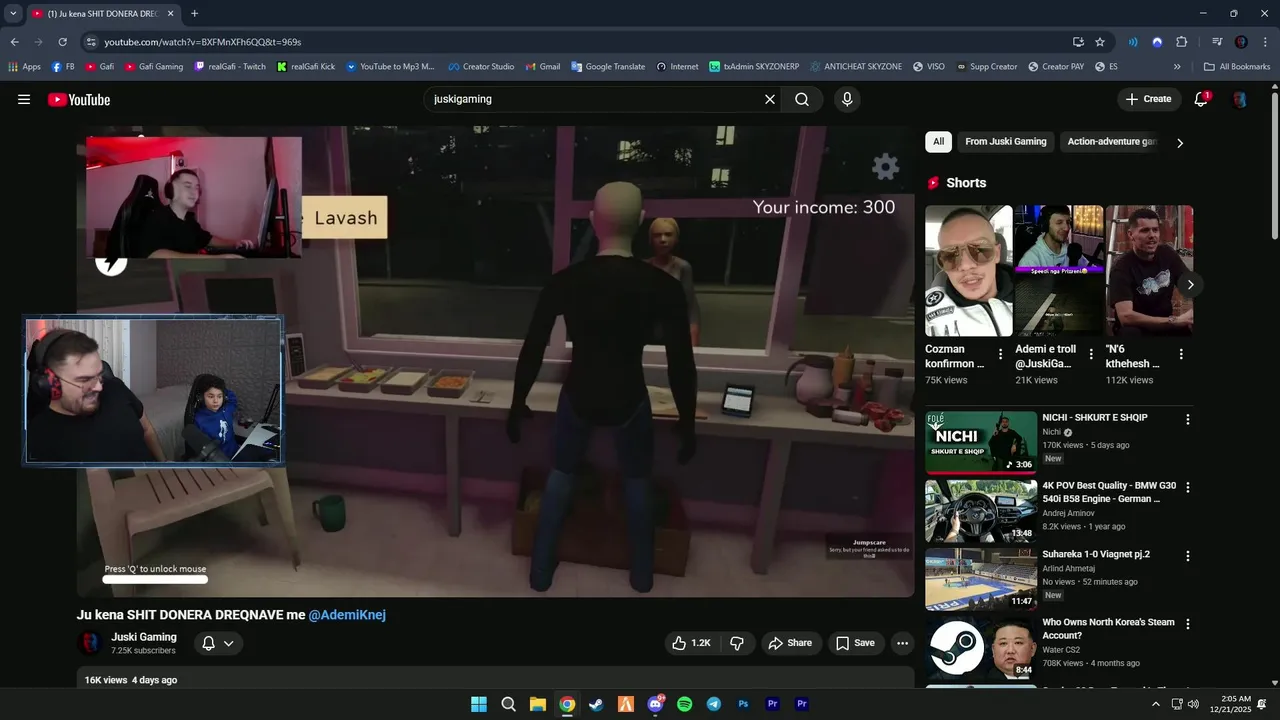Share the video
This screenshot has height=720, width=1280.
[x=790, y=643]
